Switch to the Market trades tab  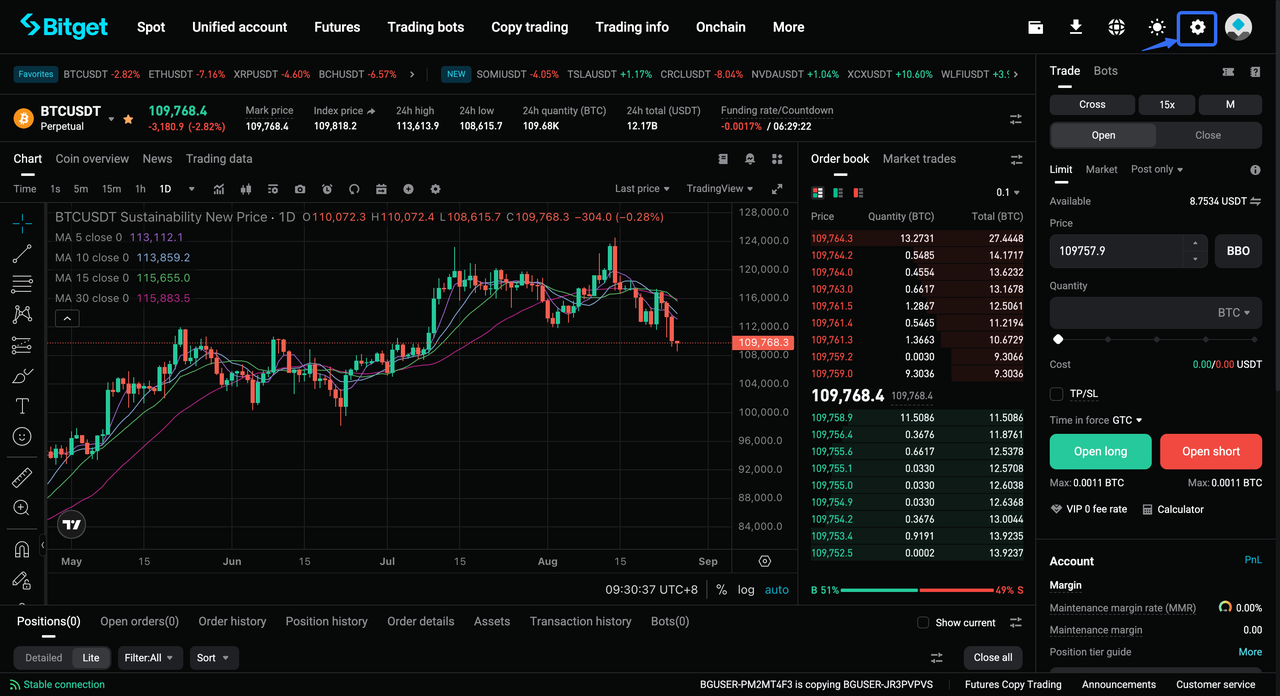click(919, 159)
